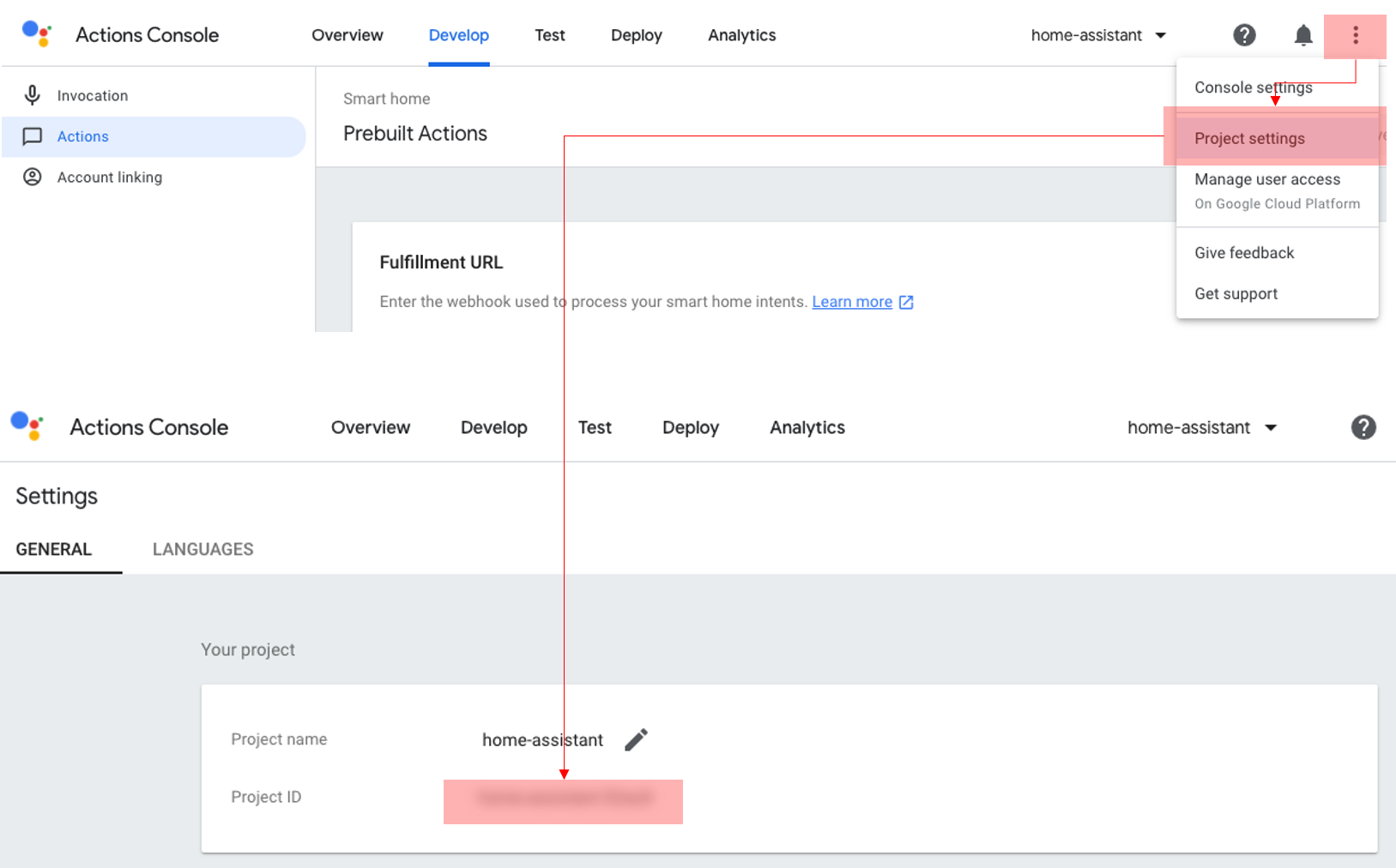
Task: Click the Smart home breadcrumb text
Action: 387,99
